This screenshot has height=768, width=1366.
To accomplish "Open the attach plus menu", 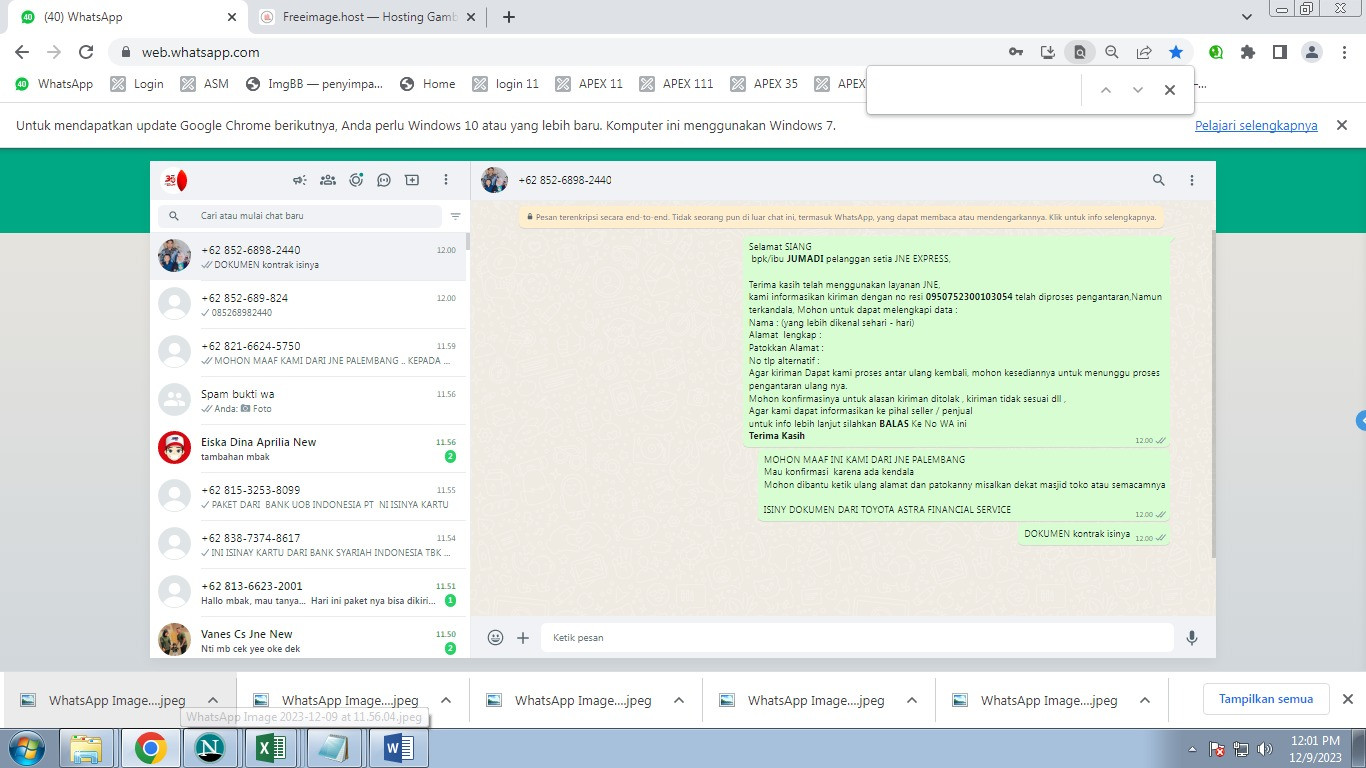I will click(x=523, y=637).
